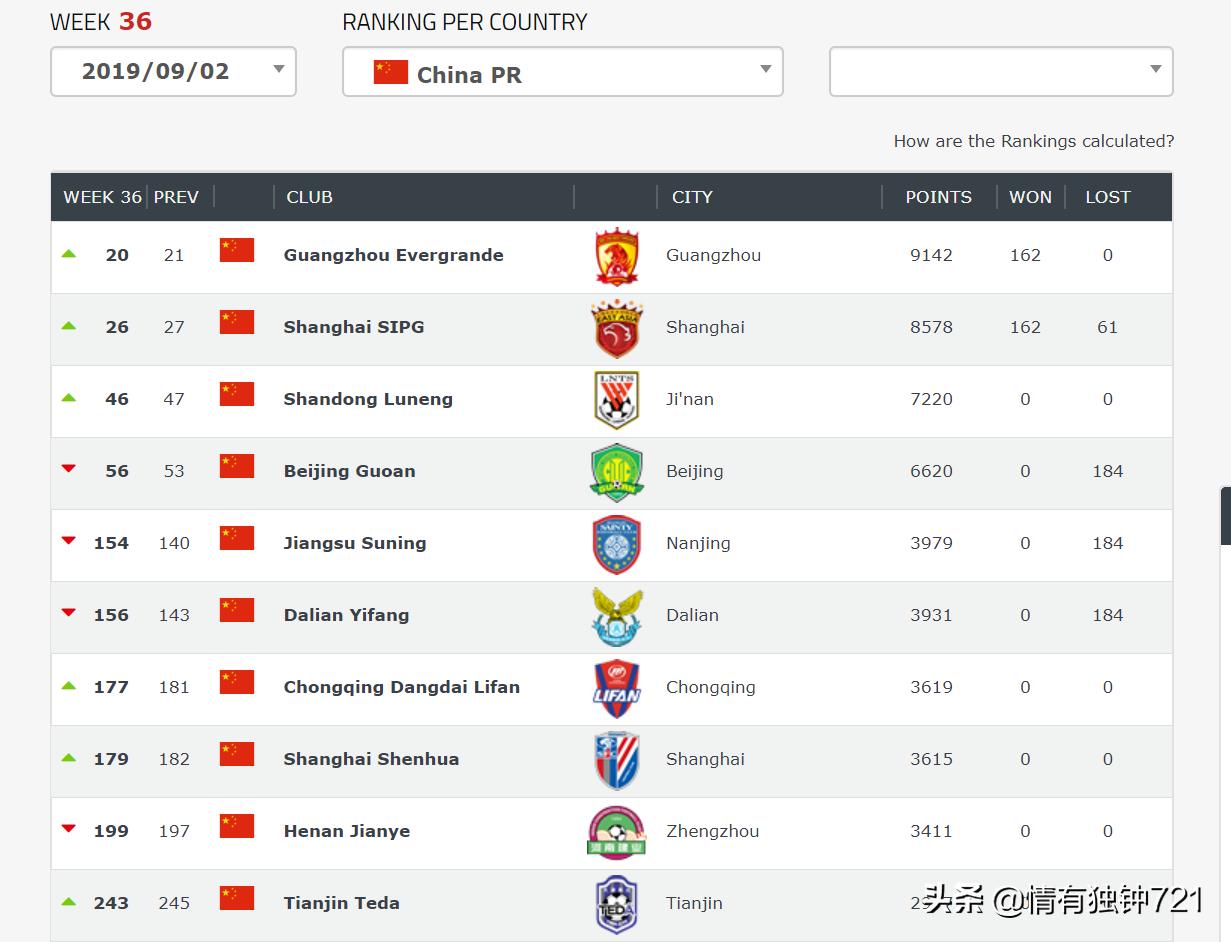
Task: Click the Guangzhou Evergrande club crest
Action: 616,257
